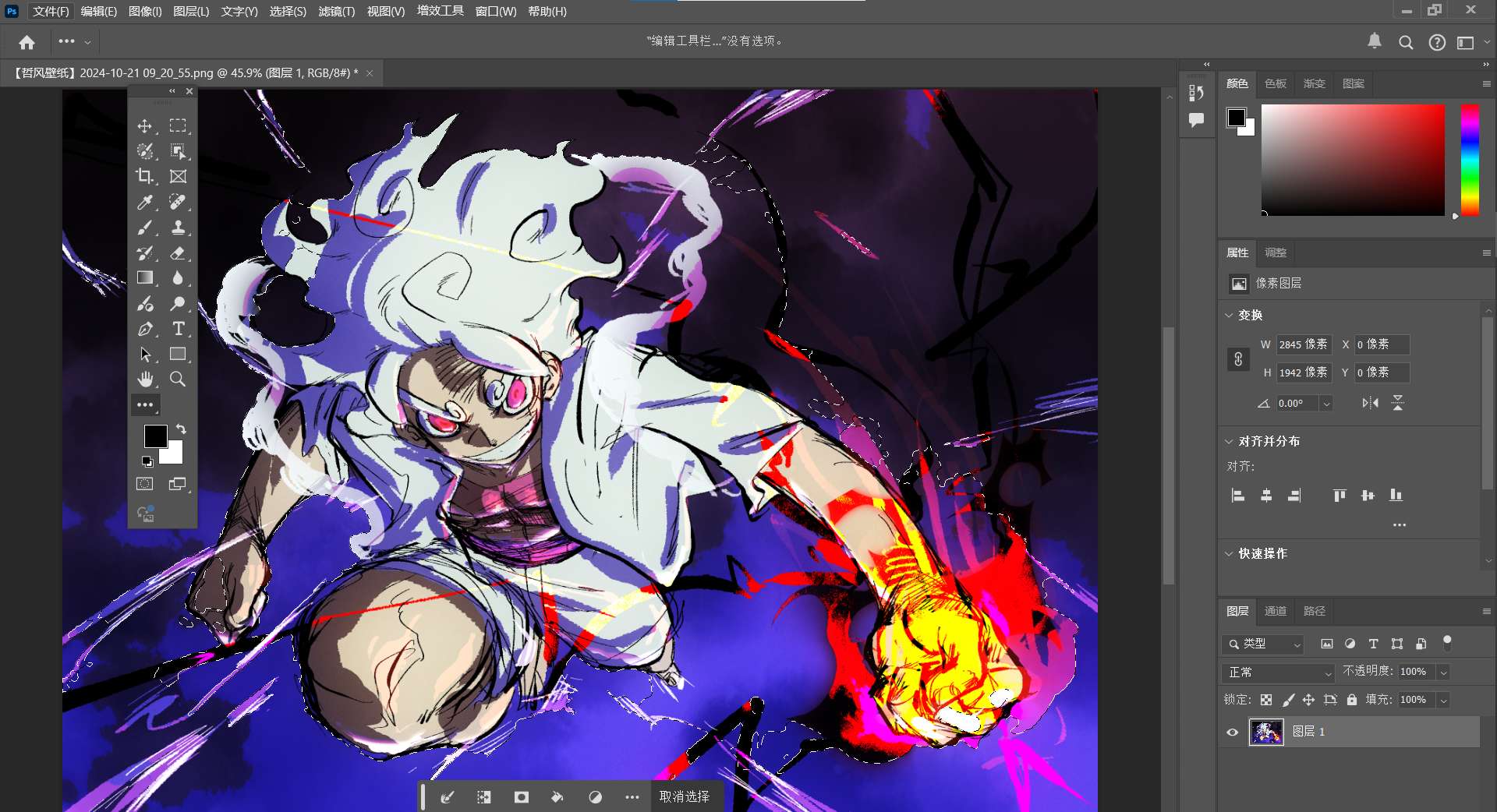
Task: Click the red color picker field
Action: (1353, 160)
